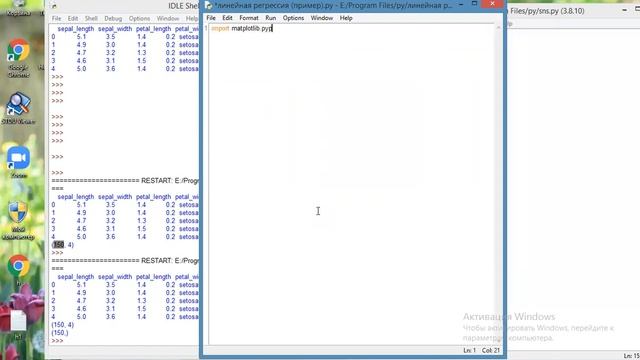Click line number 1 in editor gutter
The height and width of the screenshot is (360, 640).
(206, 29)
